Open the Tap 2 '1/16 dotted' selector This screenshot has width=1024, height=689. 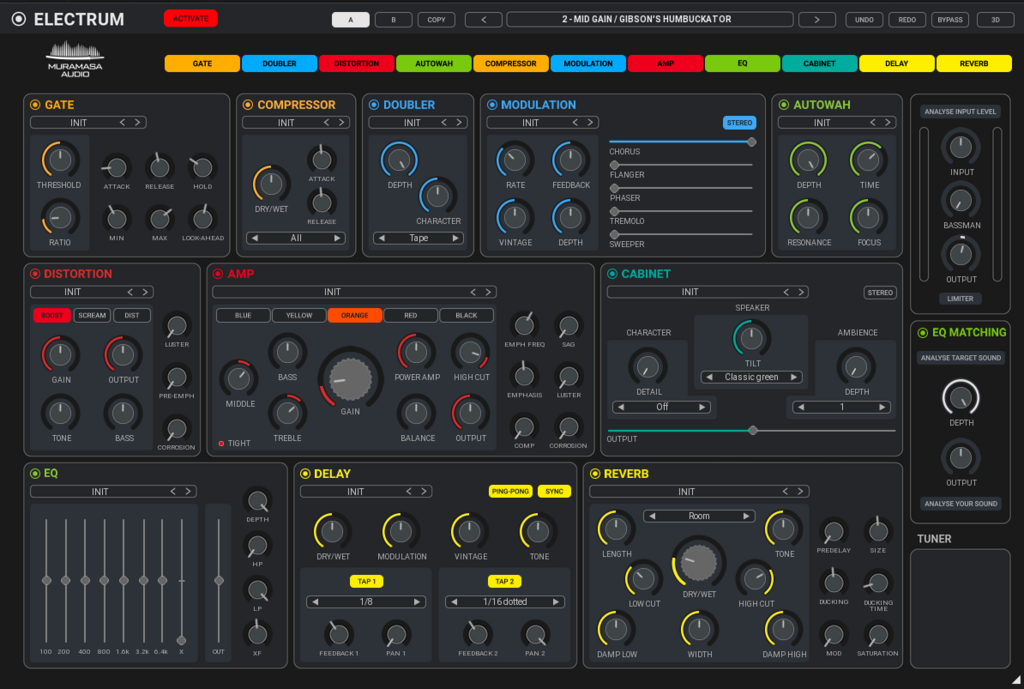tap(505, 601)
